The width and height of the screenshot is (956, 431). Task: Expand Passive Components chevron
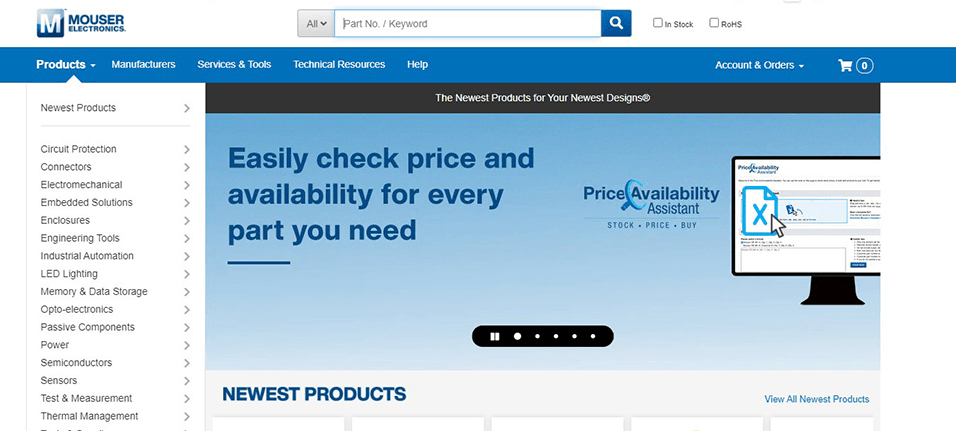point(187,327)
